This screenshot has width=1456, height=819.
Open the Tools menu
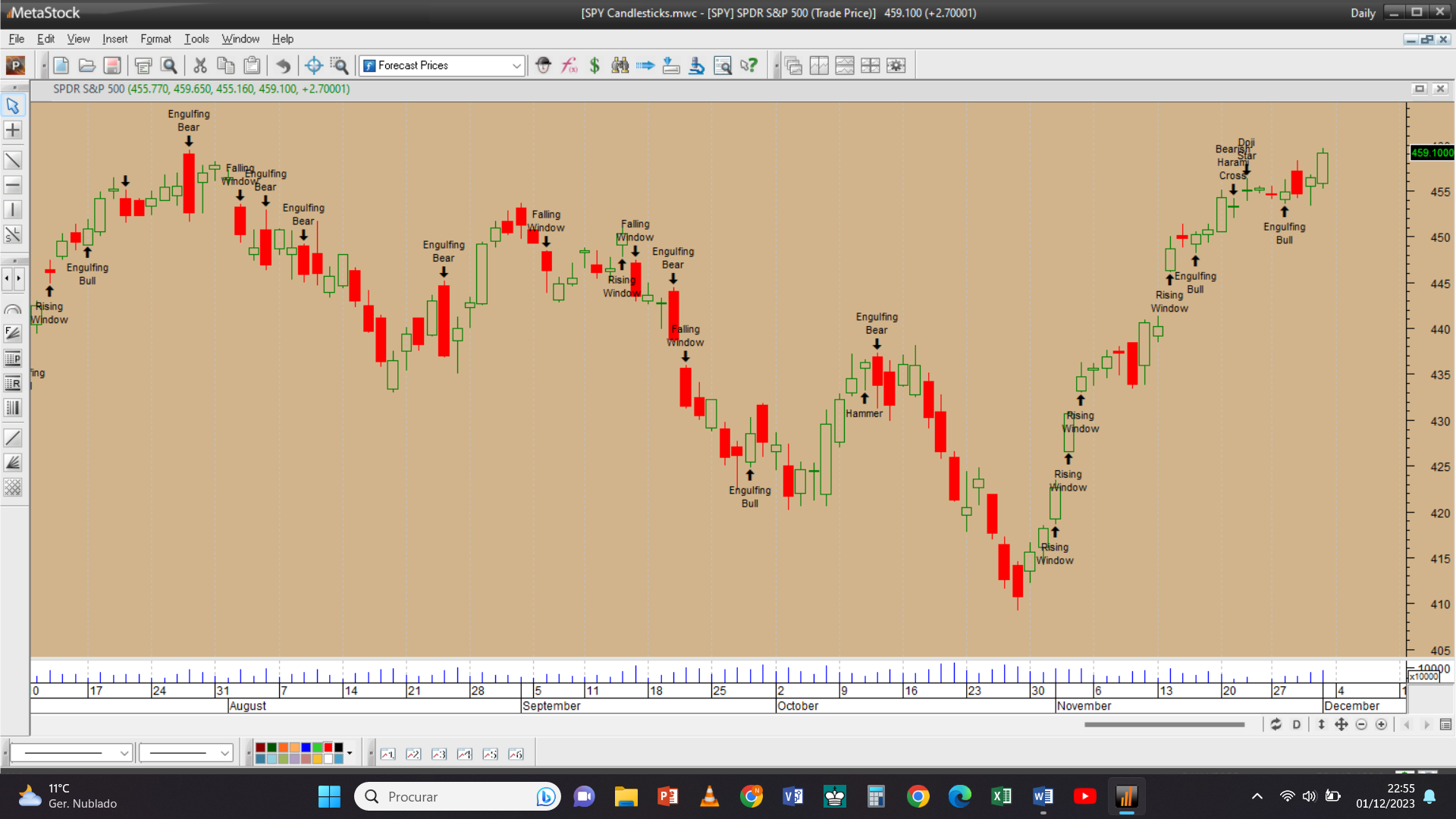(x=196, y=39)
